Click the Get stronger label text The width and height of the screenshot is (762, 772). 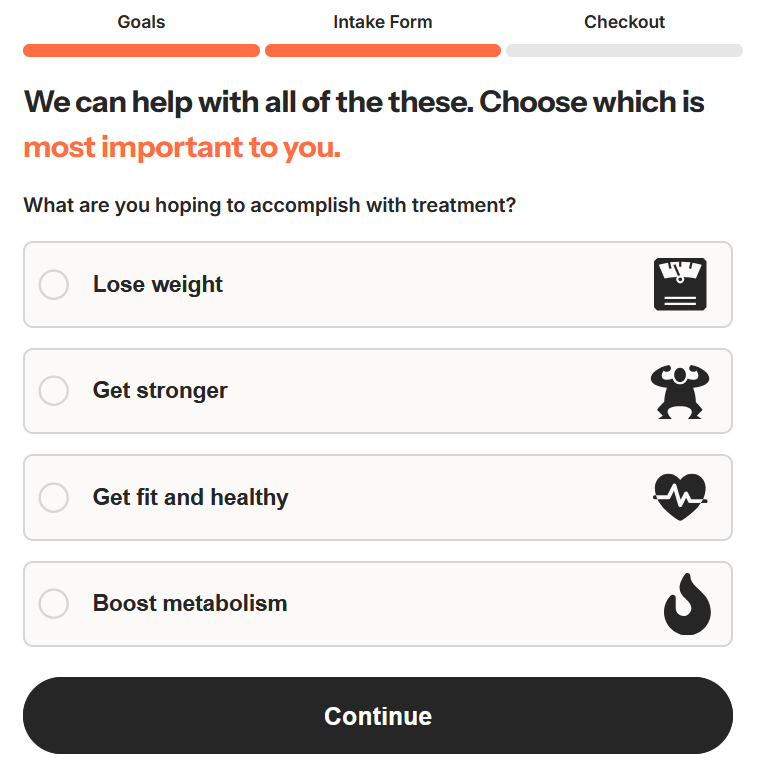tap(160, 391)
